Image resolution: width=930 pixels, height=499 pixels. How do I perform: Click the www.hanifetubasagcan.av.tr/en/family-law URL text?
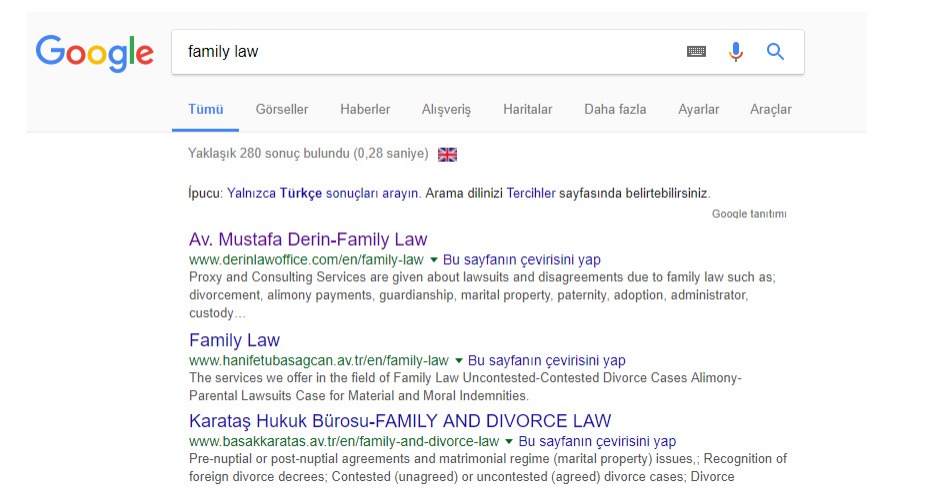pyautogui.click(x=319, y=361)
